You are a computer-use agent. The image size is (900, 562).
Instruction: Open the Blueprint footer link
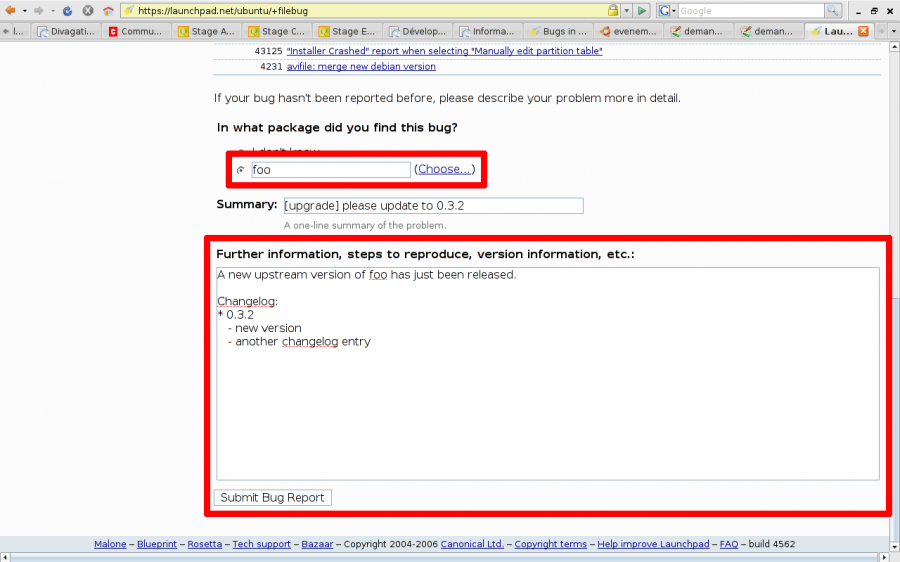pos(157,544)
